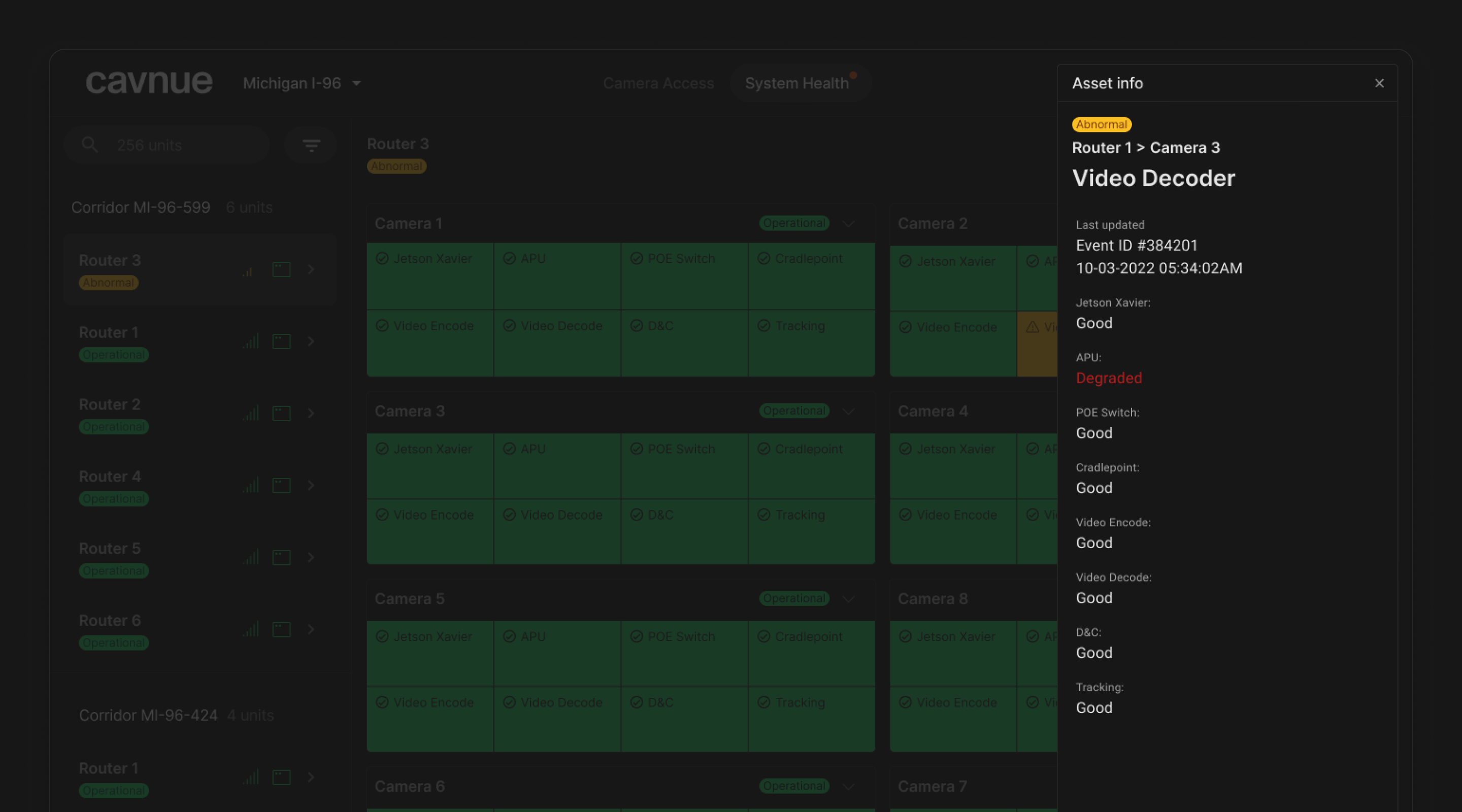Viewport: 1462px width, 812px height.
Task: Select Camera 5 Tracking tile
Action: pos(812,720)
